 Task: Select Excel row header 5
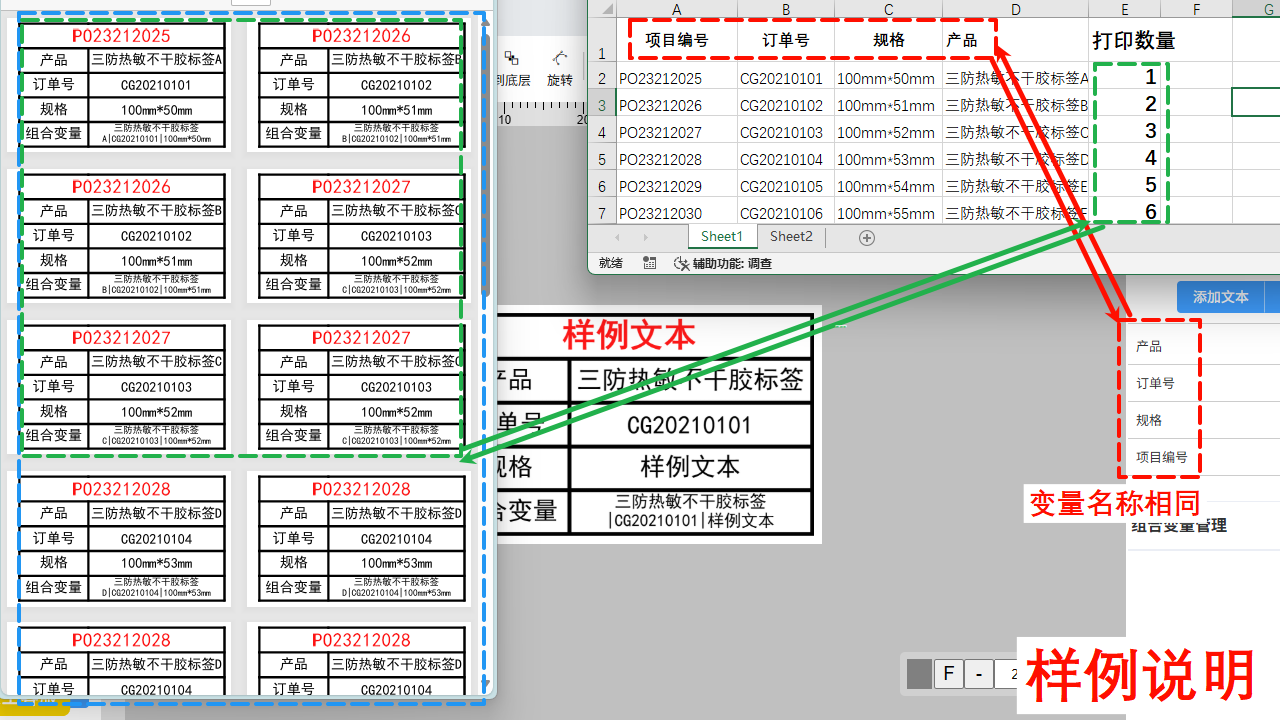(x=602, y=159)
